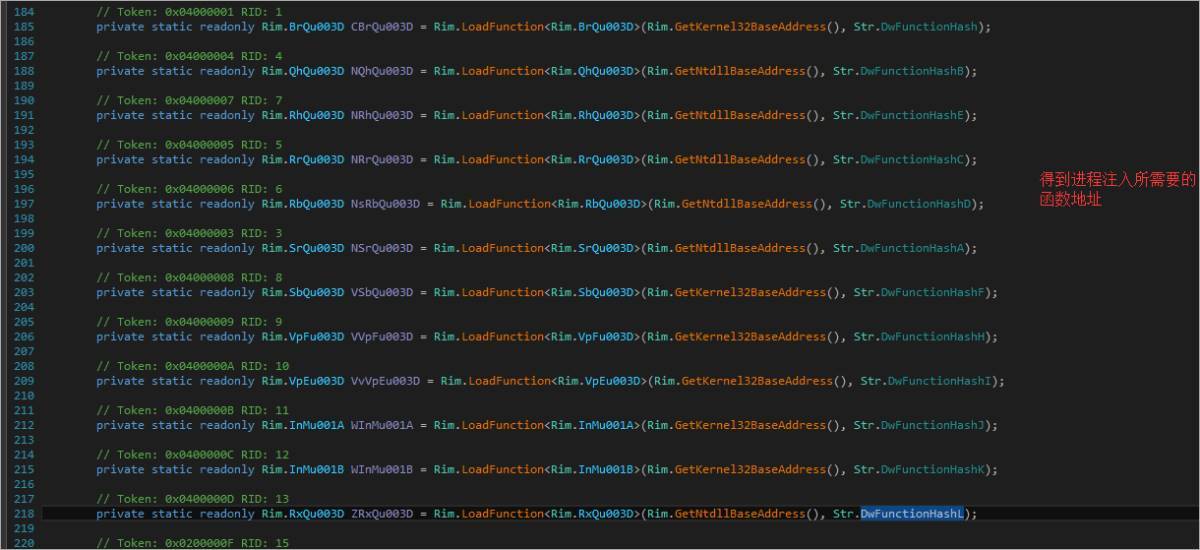Click comment 'Token: 0x0400000D RID: 13'
Image resolution: width=1200 pixels, height=550 pixels.
pos(193,498)
